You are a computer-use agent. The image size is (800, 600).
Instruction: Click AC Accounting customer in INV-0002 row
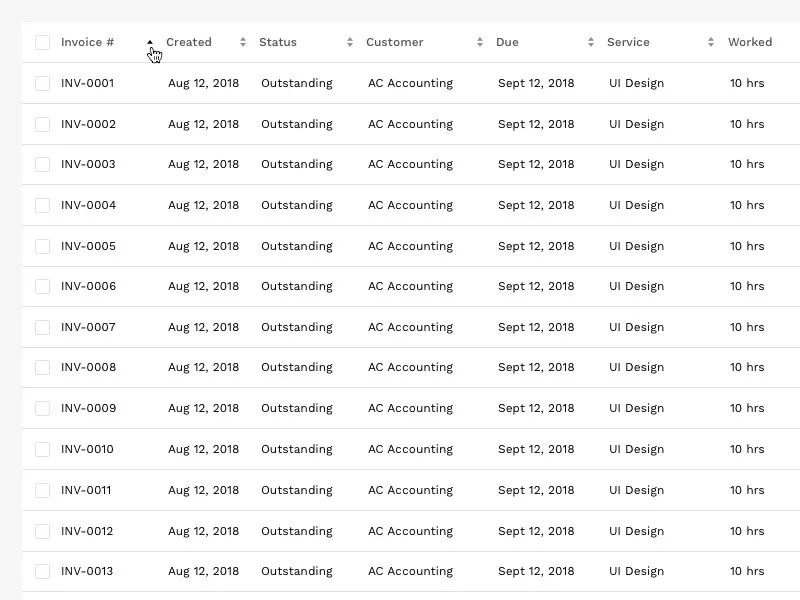point(411,124)
